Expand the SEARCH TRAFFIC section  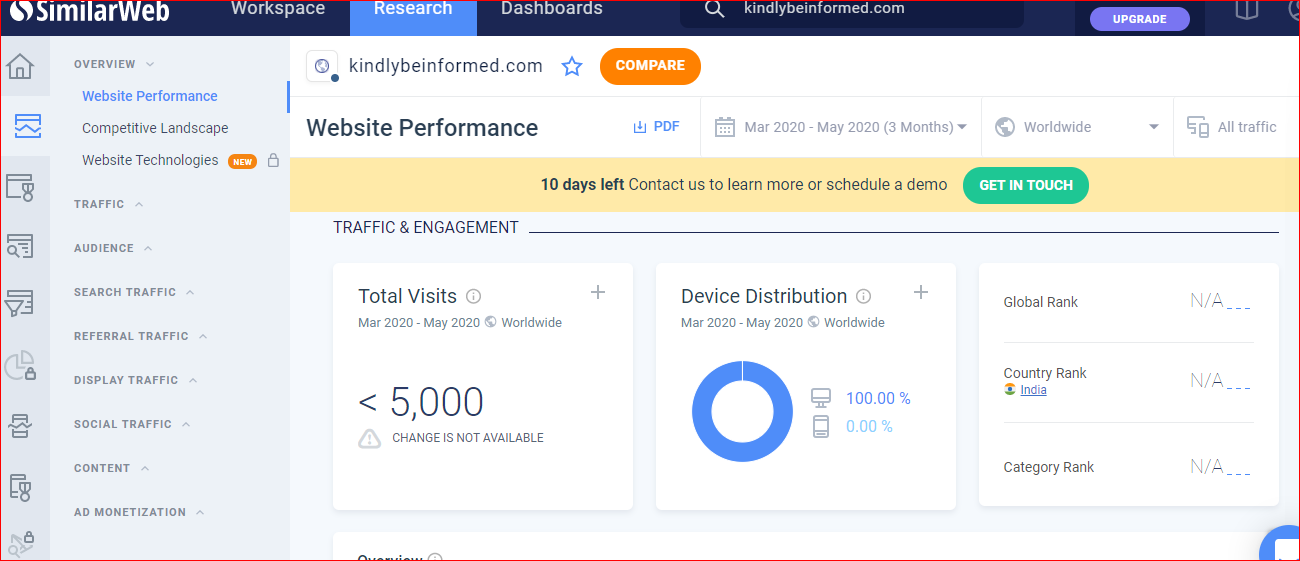[x=134, y=292]
